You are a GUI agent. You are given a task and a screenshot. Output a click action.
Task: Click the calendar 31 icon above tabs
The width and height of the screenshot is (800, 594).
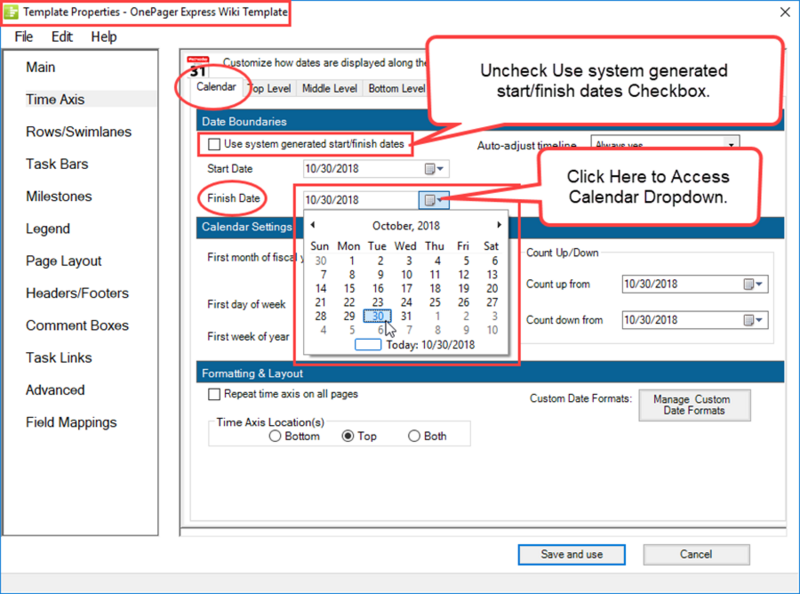[x=198, y=67]
